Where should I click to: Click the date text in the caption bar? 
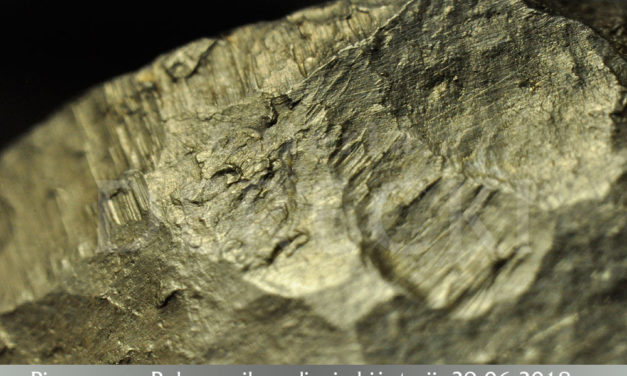(511, 373)
